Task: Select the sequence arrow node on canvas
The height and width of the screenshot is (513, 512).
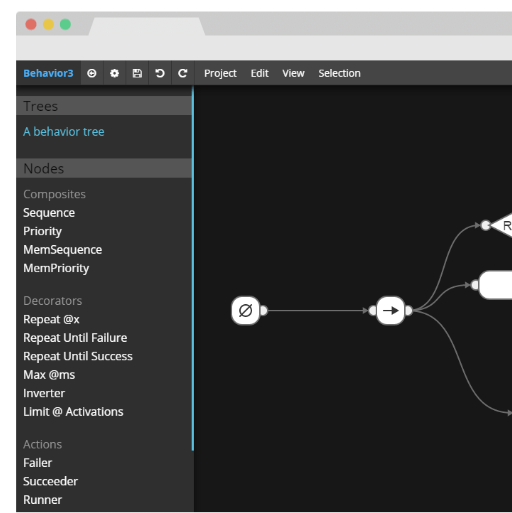Action: coord(390,311)
